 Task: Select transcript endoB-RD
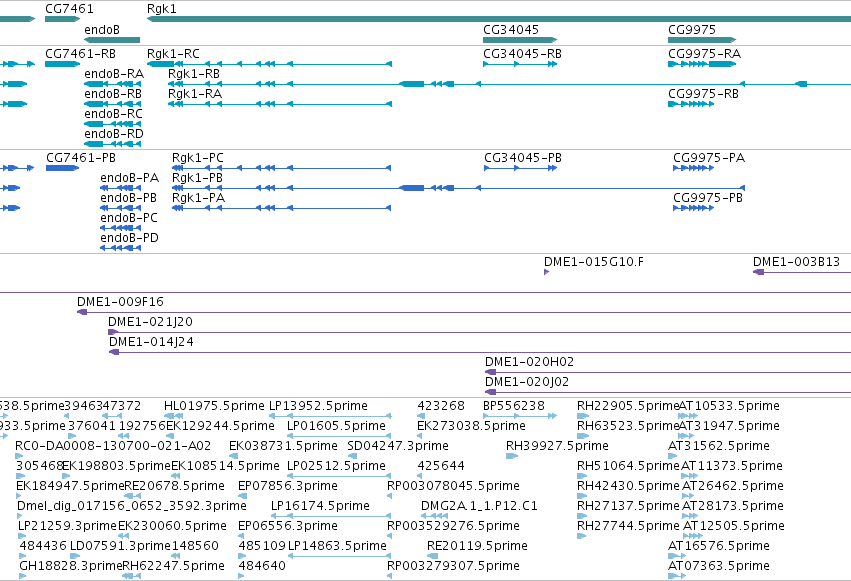(113, 134)
